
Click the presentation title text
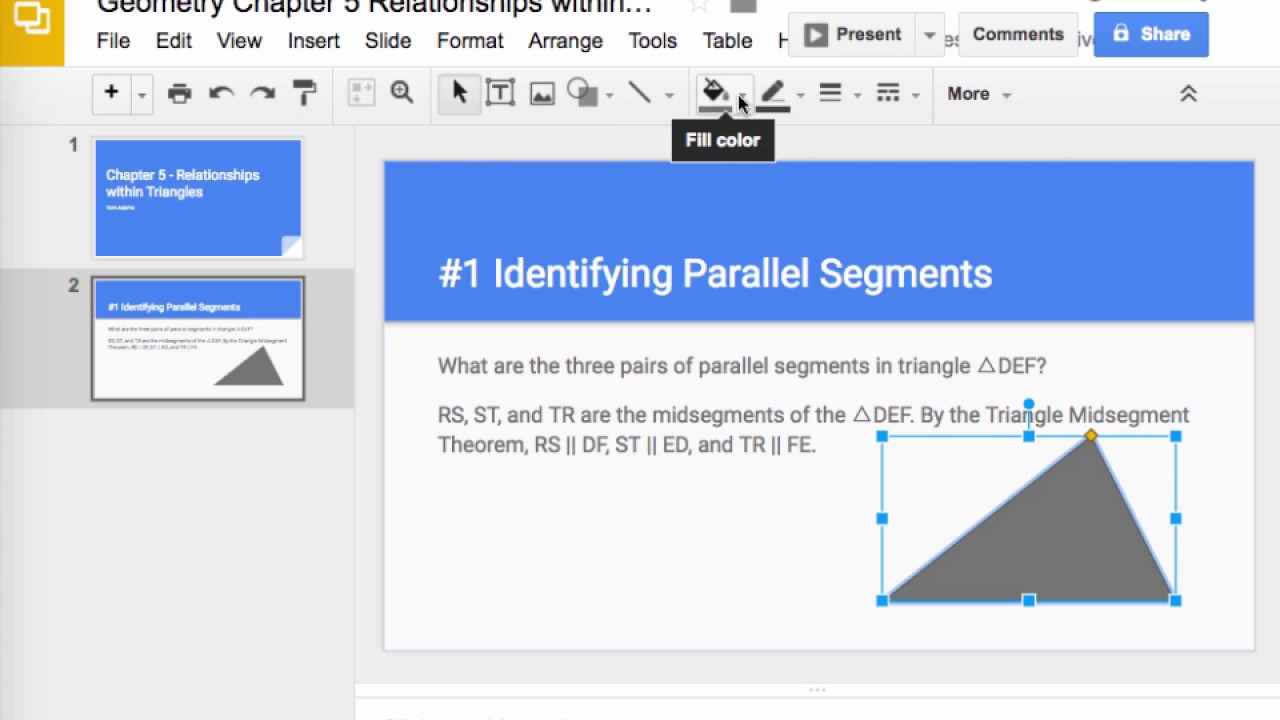(374, 7)
